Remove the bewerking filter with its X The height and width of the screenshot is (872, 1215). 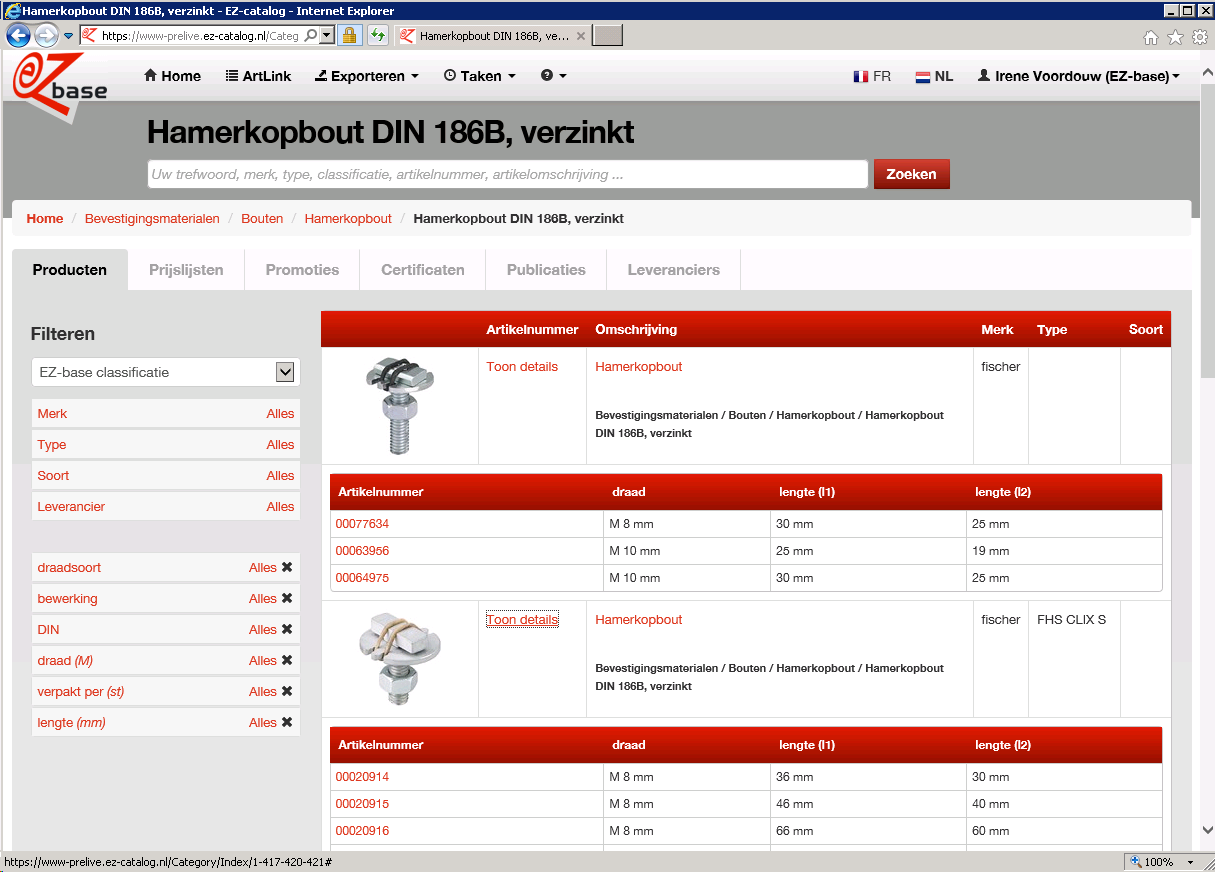287,598
